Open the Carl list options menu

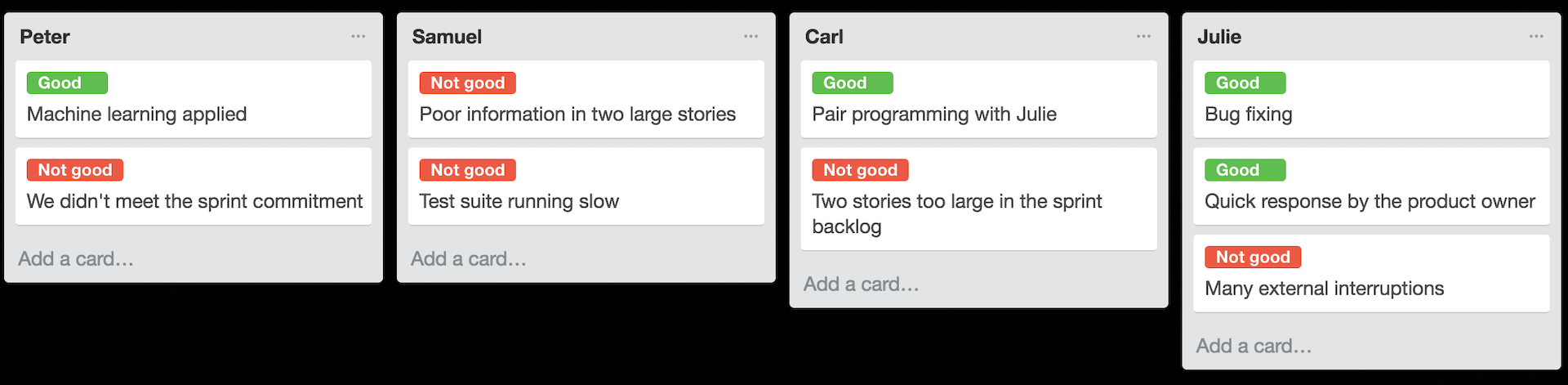(1143, 36)
